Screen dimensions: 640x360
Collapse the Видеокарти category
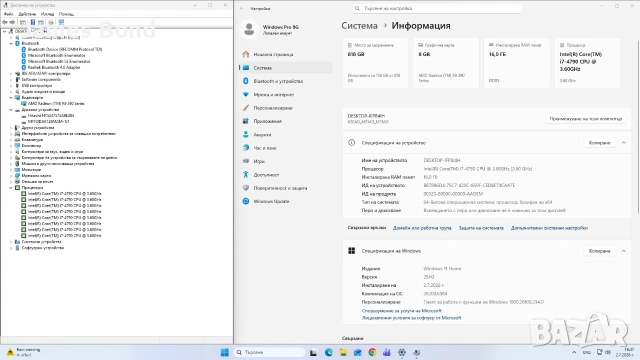click(11, 98)
